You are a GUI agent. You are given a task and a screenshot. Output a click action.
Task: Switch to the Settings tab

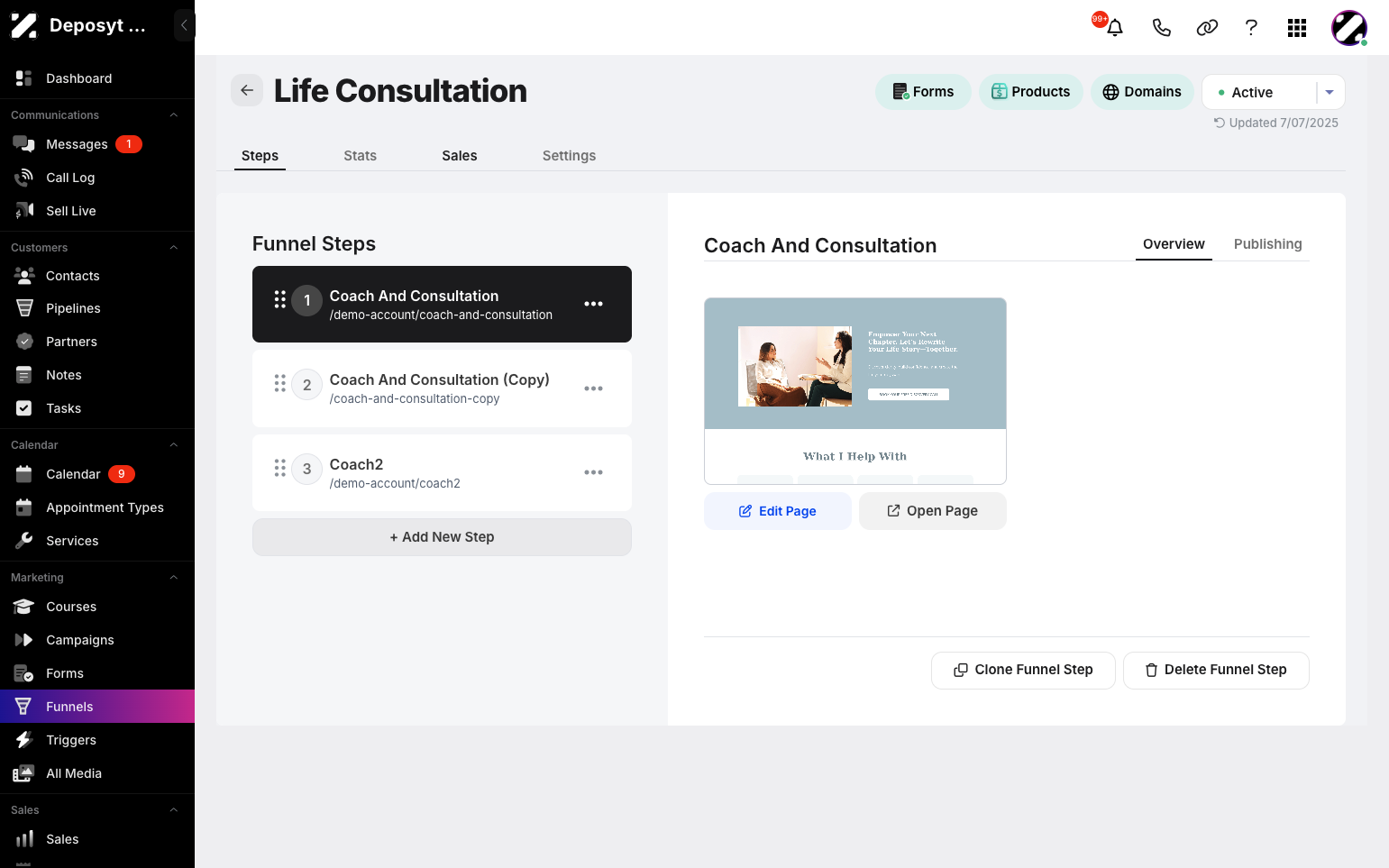pos(569,156)
